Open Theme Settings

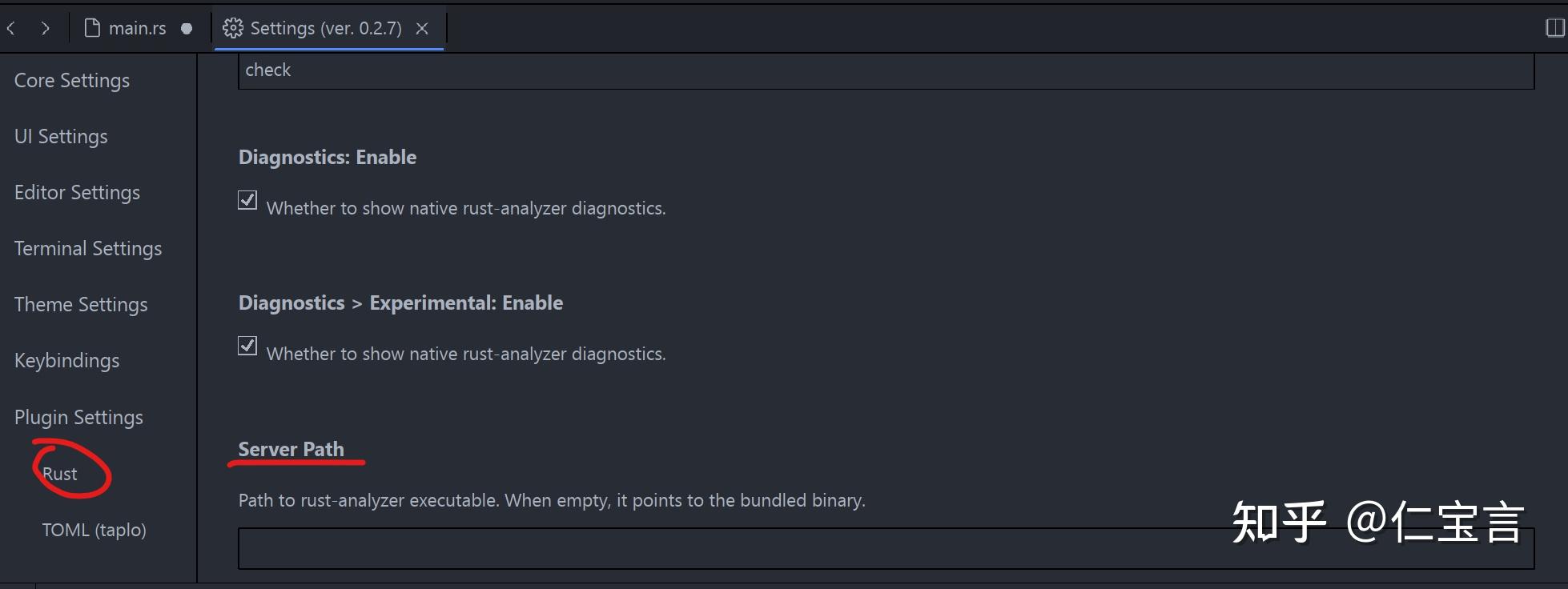click(x=81, y=305)
